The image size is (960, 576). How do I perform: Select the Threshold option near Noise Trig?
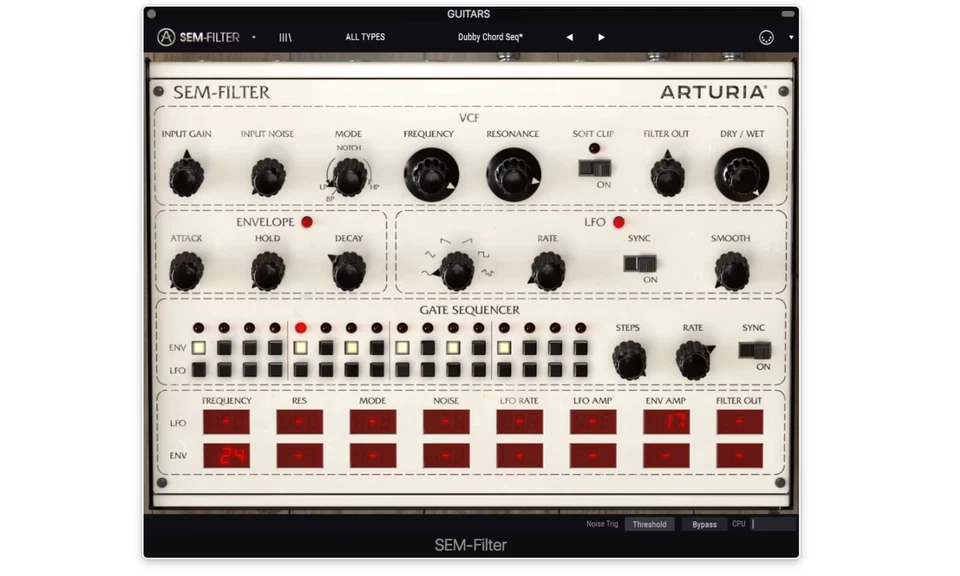click(649, 523)
